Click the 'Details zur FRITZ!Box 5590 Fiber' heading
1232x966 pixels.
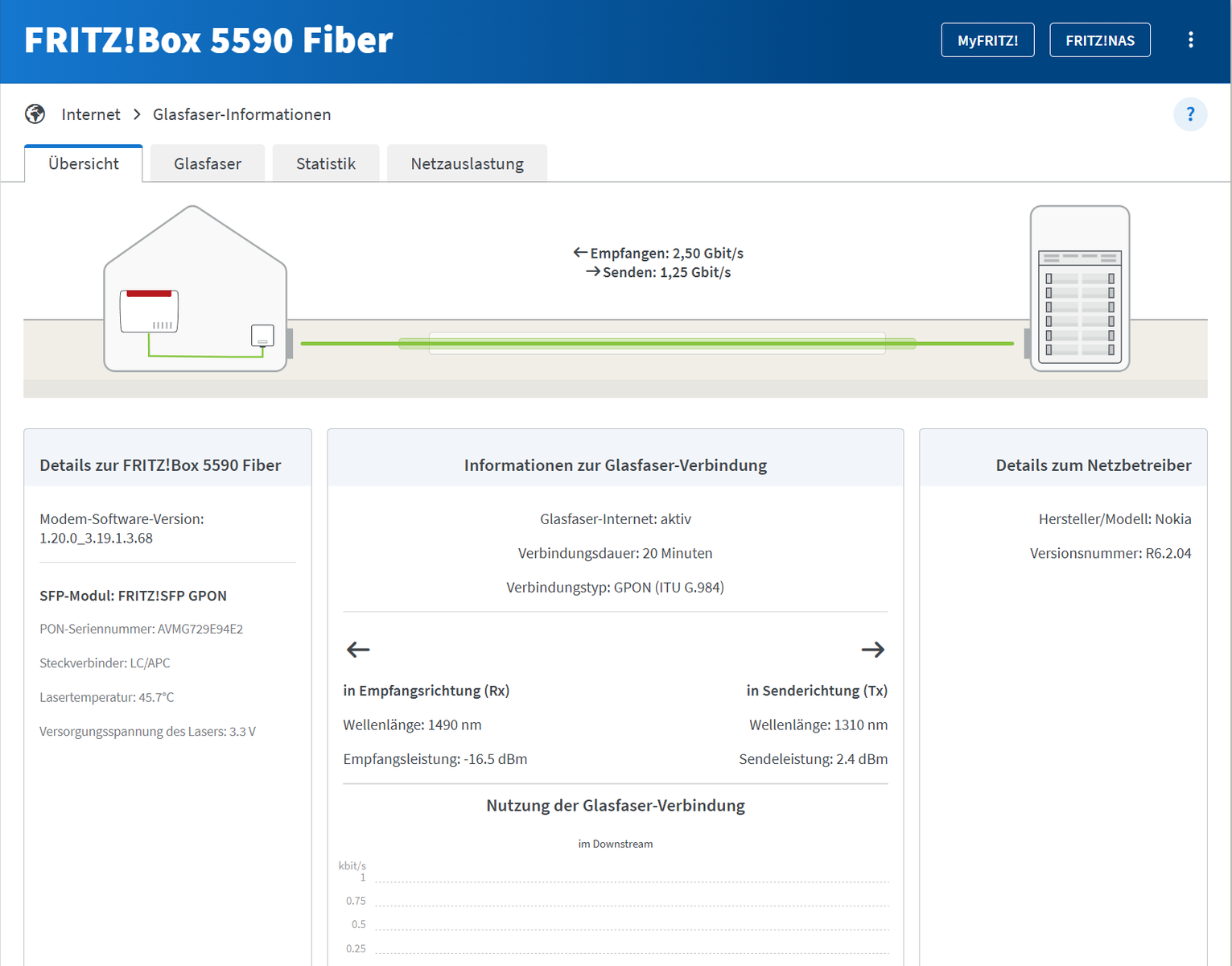(160, 465)
